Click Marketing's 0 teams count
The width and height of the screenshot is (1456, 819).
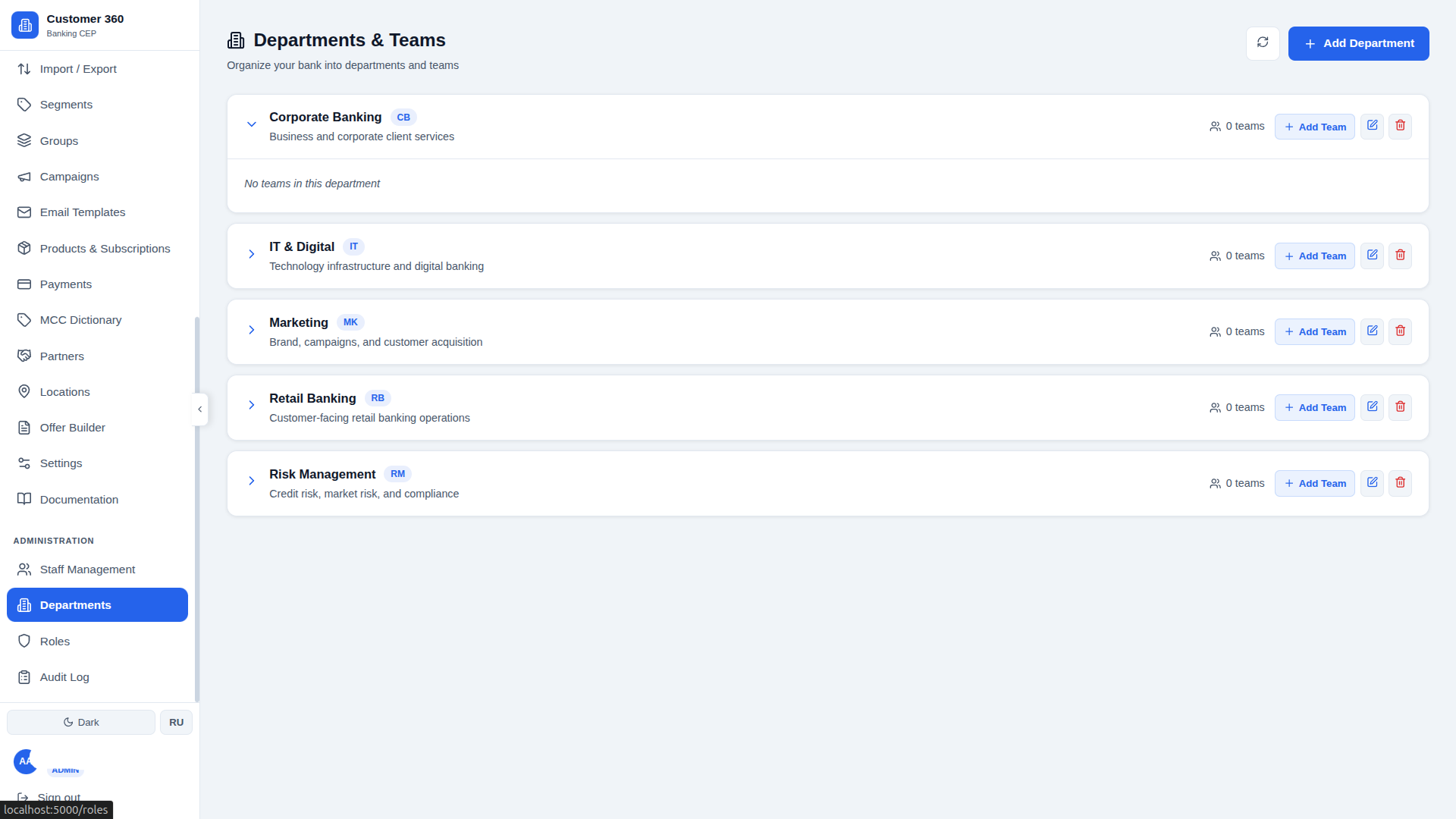click(1237, 331)
